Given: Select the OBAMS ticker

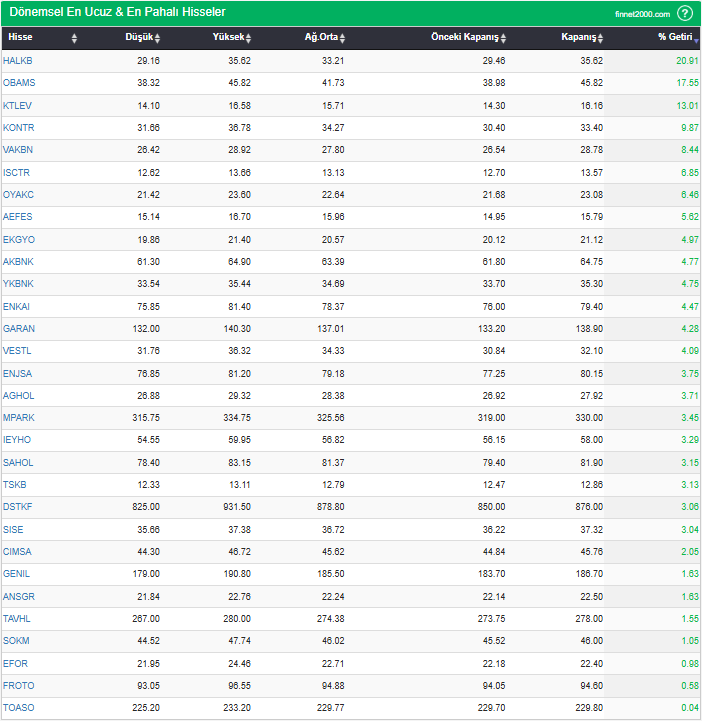Looking at the screenshot, I should (19, 82).
